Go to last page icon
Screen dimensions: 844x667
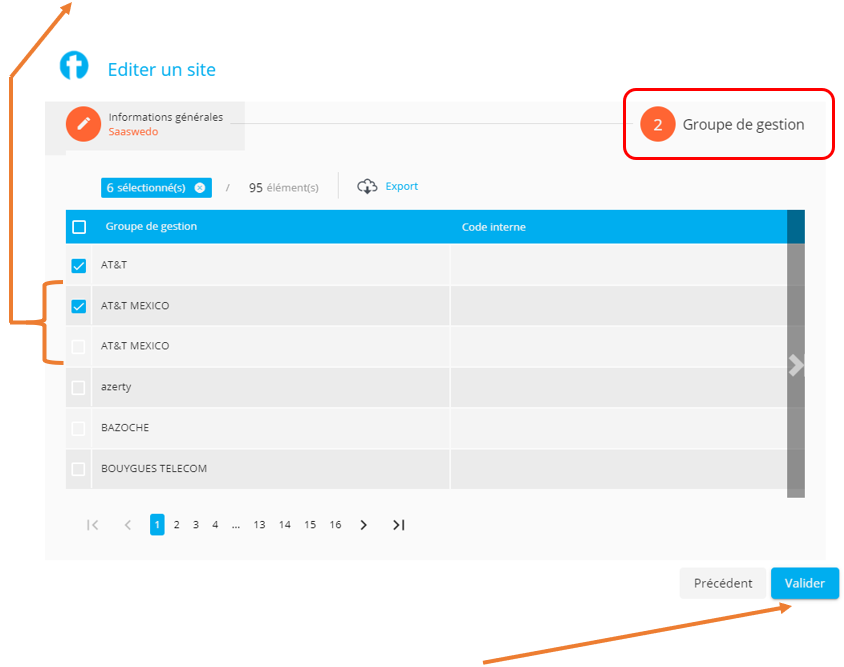pos(399,525)
